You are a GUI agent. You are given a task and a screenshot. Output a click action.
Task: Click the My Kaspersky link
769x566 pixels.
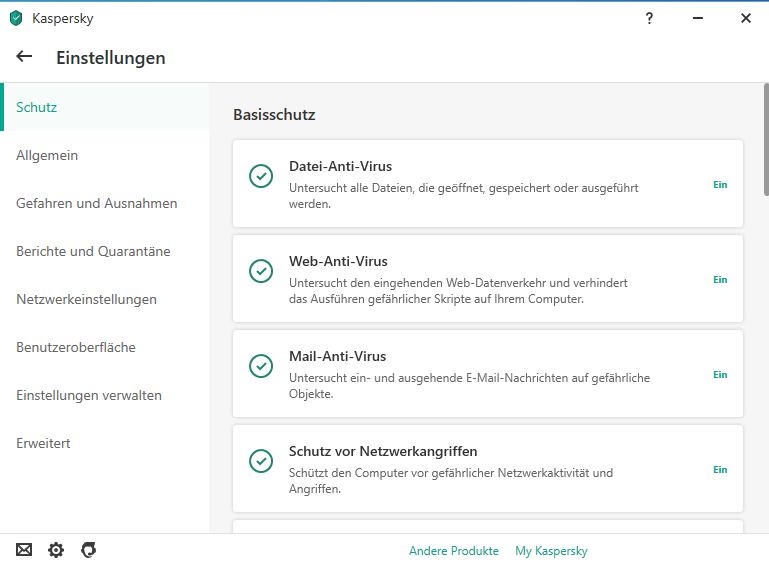pyautogui.click(x=551, y=551)
